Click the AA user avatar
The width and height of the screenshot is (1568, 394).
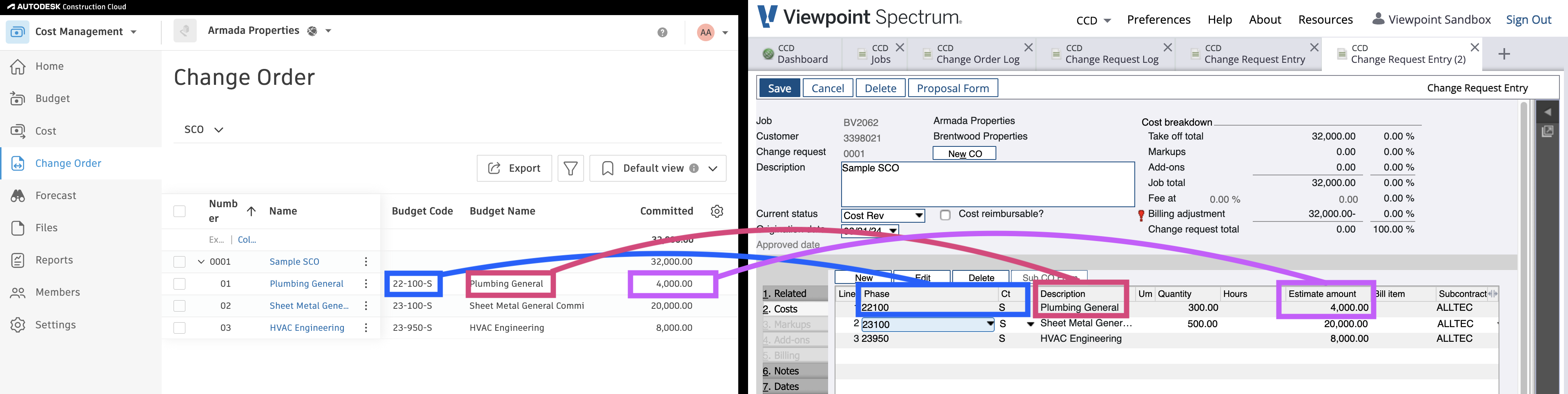coord(706,32)
